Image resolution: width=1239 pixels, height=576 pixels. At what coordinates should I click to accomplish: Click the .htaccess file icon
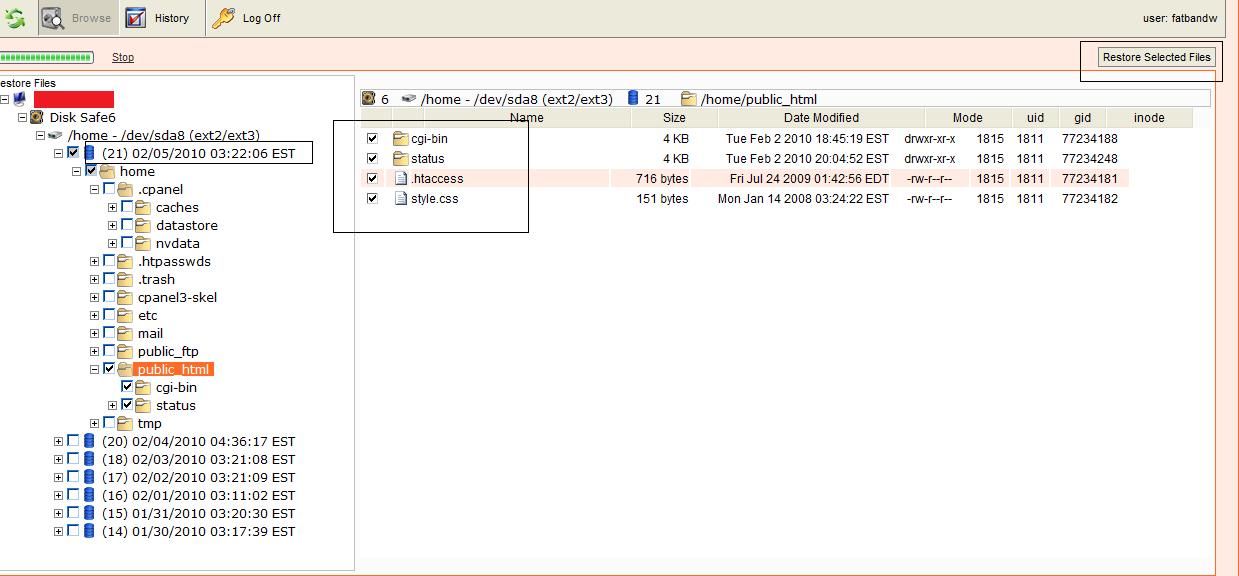tap(401, 179)
